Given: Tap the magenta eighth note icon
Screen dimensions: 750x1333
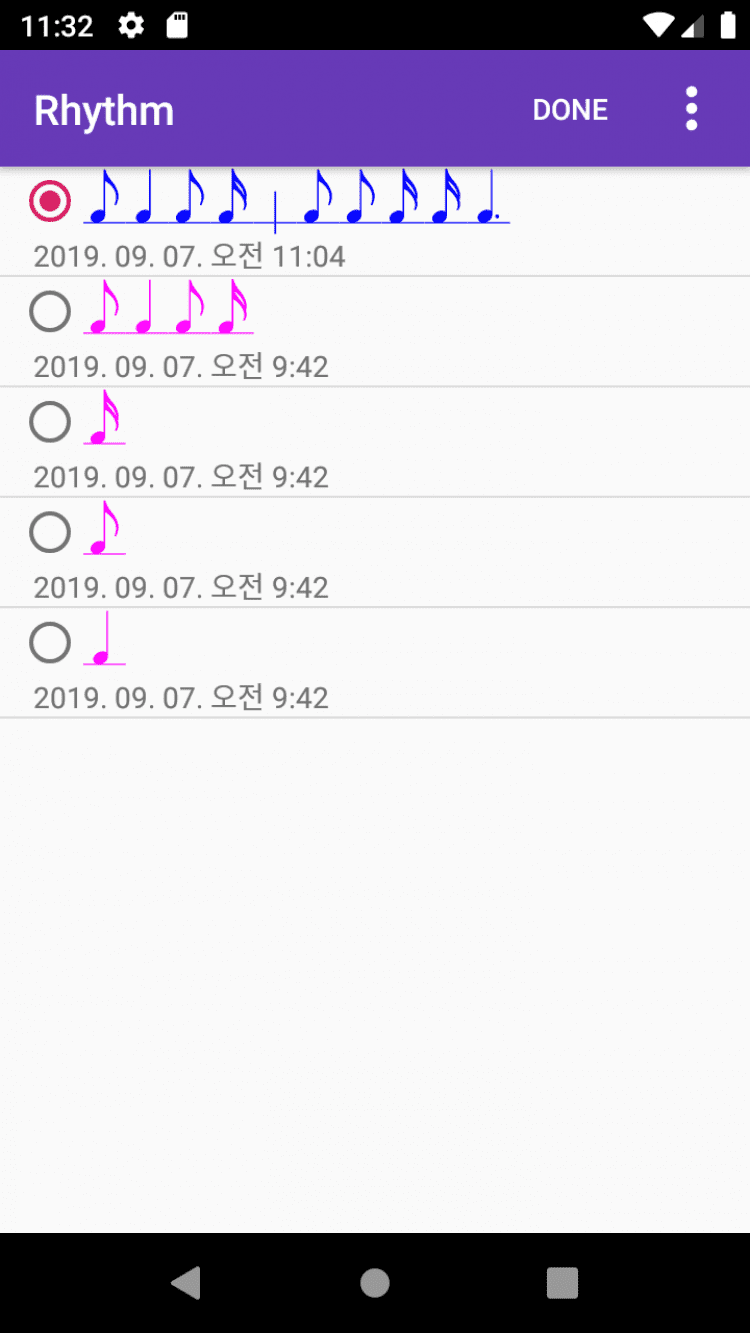Looking at the screenshot, I should pos(104,528).
